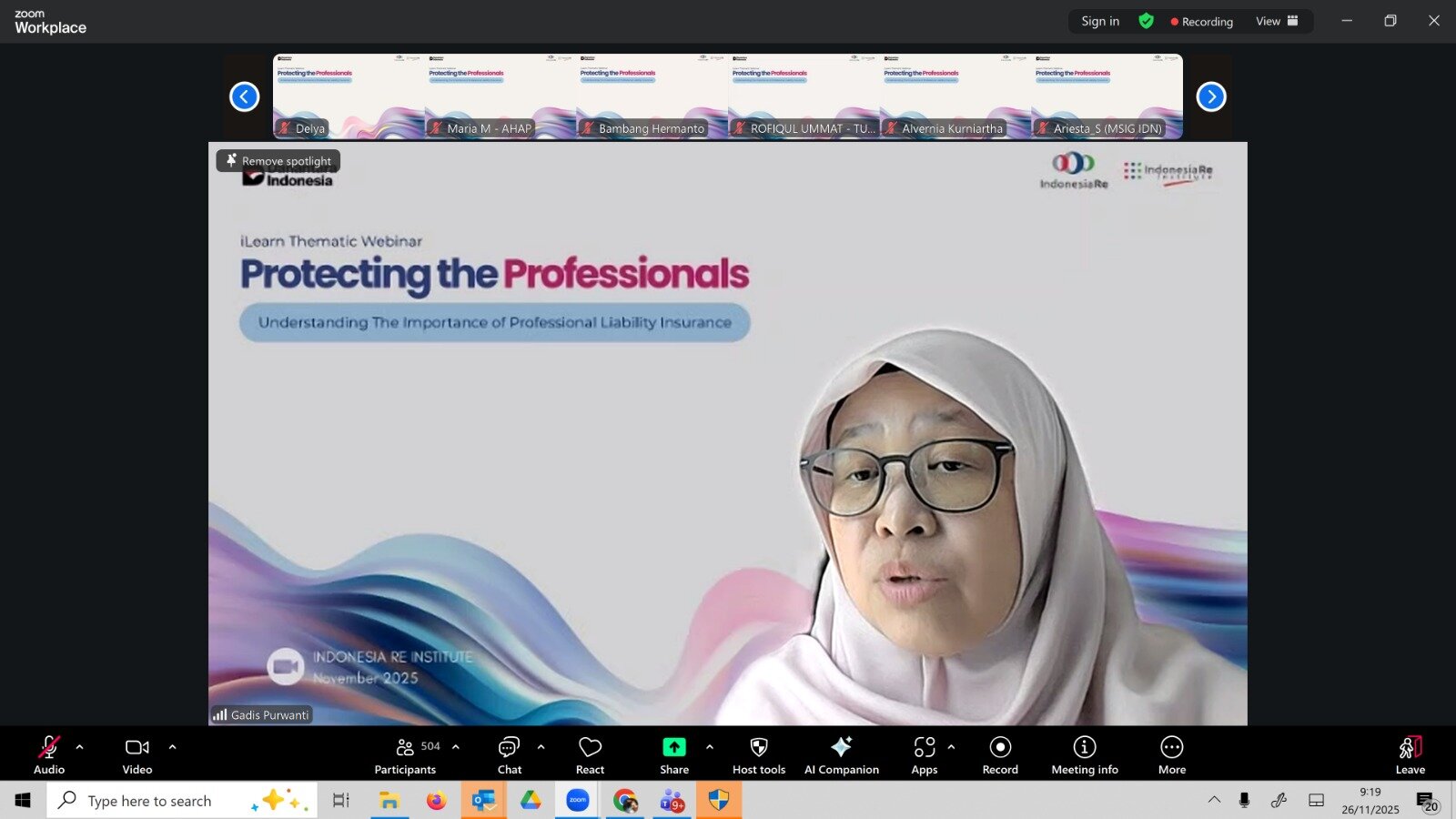Open the More options menu
1456x819 pixels.
coord(1171,754)
